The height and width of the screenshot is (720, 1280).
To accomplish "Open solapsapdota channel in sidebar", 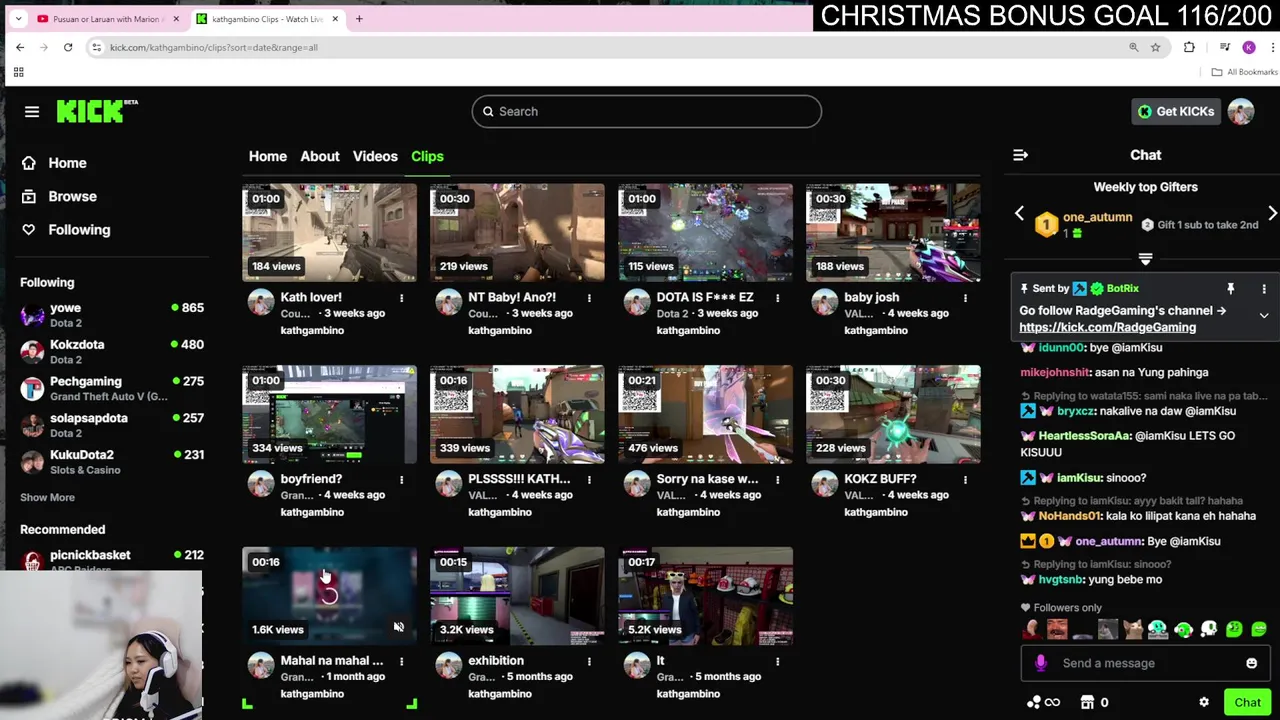I will 112,425.
